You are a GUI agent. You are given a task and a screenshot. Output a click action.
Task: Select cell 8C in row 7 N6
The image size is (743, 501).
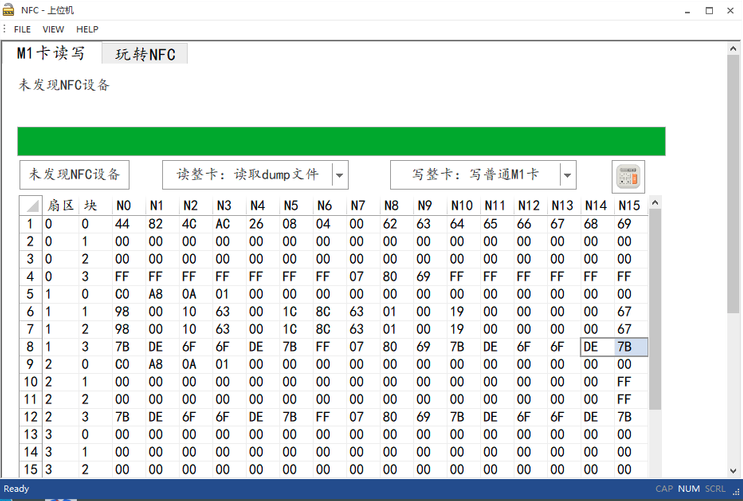coord(329,329)
